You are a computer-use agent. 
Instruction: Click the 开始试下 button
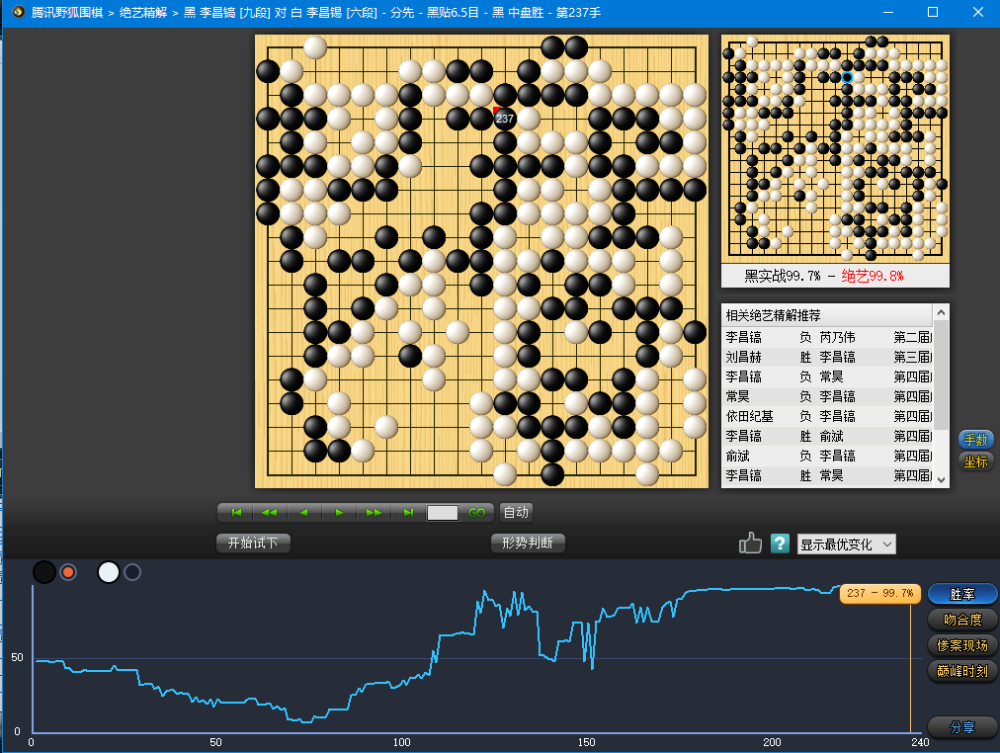pyautogui.click(x=253, y=543)
